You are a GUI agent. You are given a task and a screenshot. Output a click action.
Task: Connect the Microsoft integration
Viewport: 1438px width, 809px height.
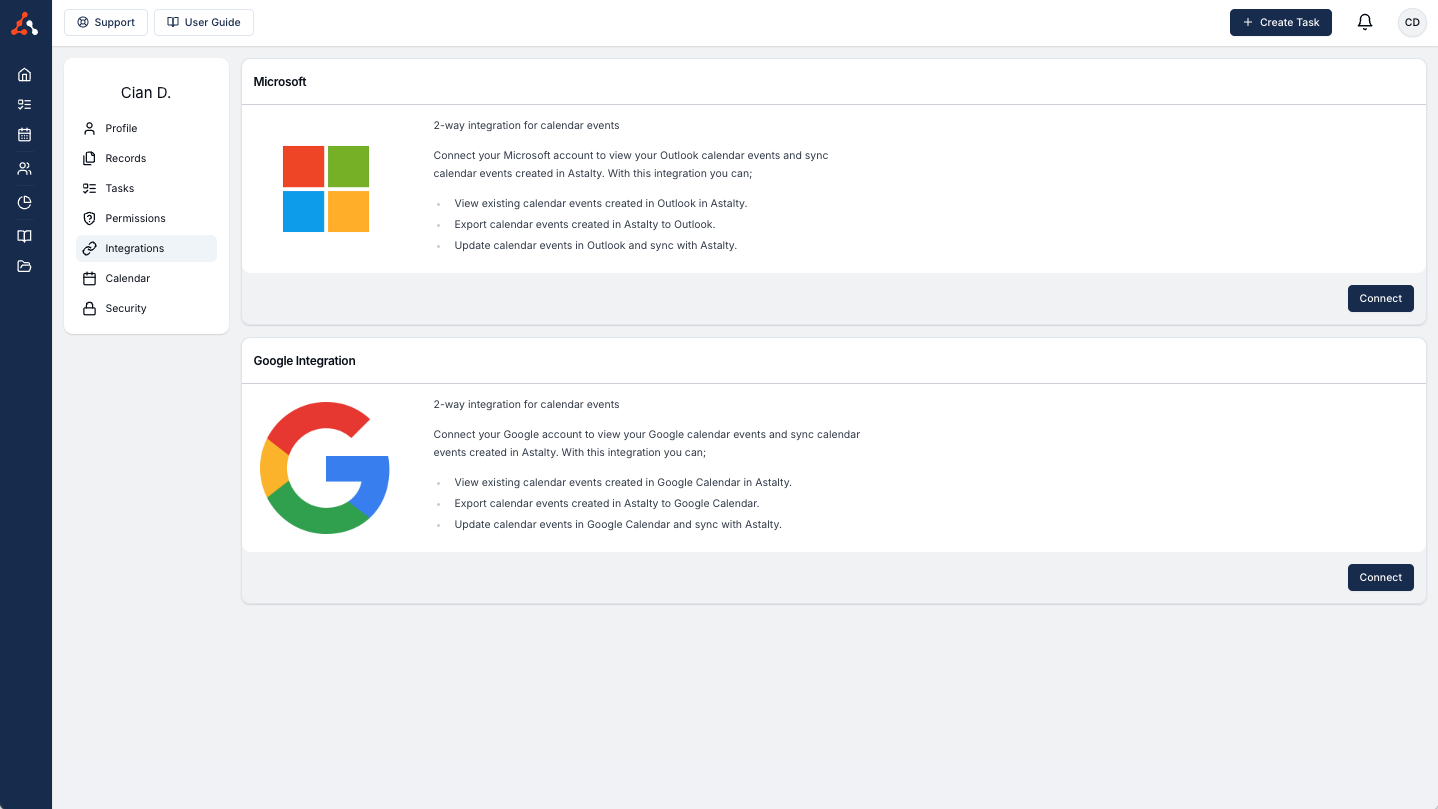click(x=1380, y=298)
